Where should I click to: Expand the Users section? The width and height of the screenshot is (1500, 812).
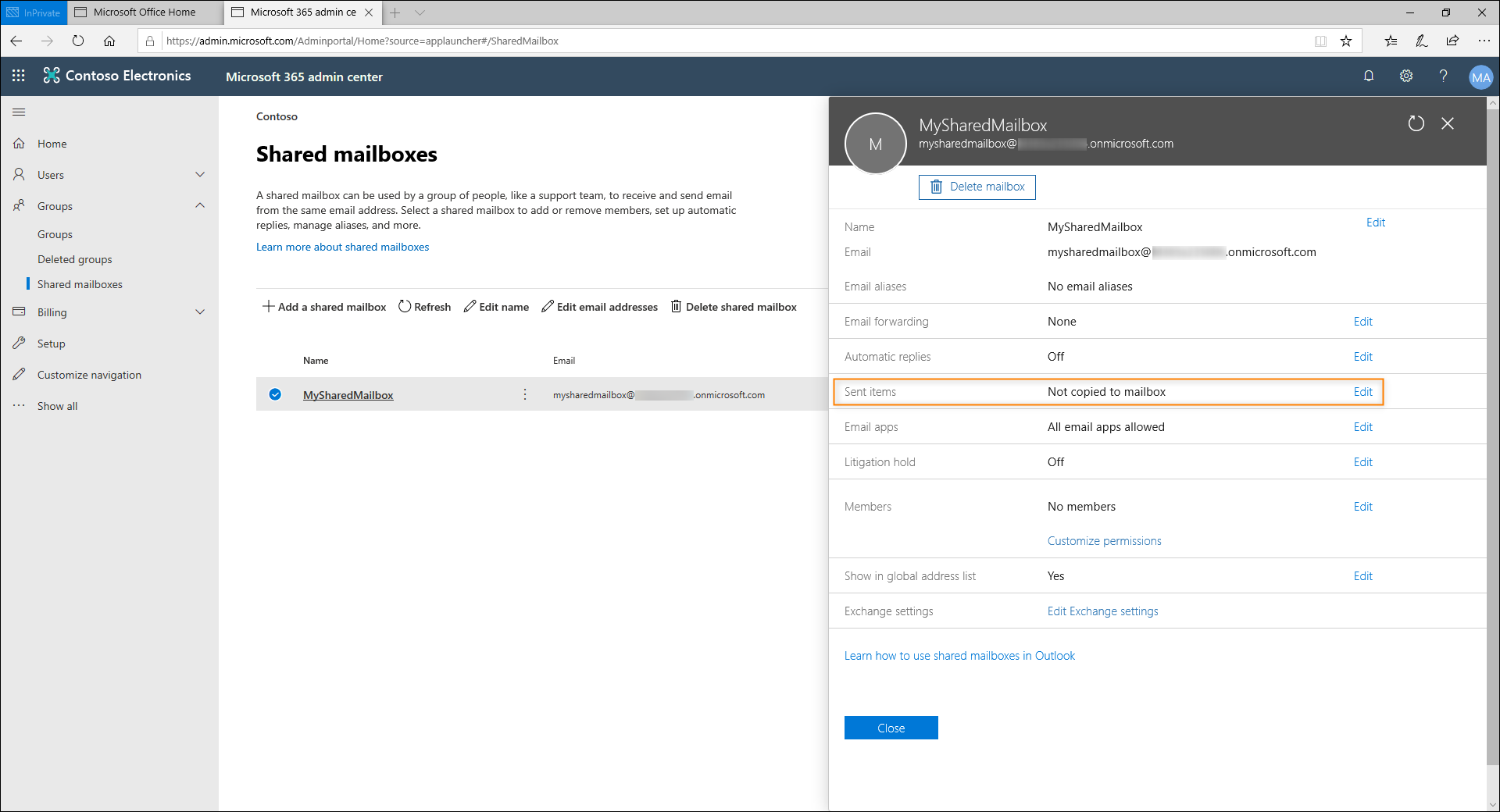200,174
